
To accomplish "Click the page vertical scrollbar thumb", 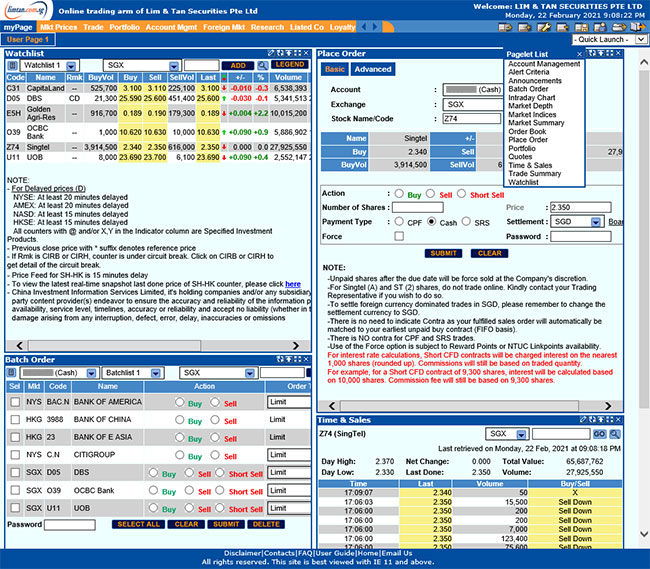I will tap(644, 240).
